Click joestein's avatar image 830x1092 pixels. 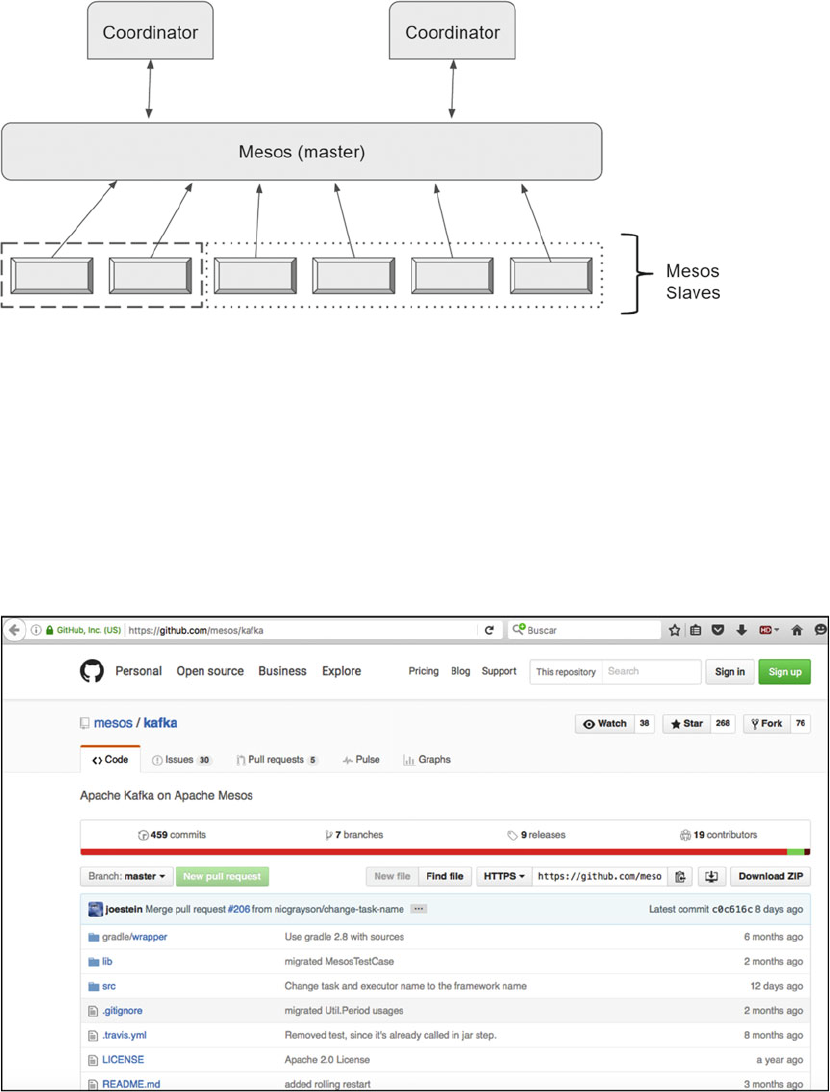tap(95, 910)
